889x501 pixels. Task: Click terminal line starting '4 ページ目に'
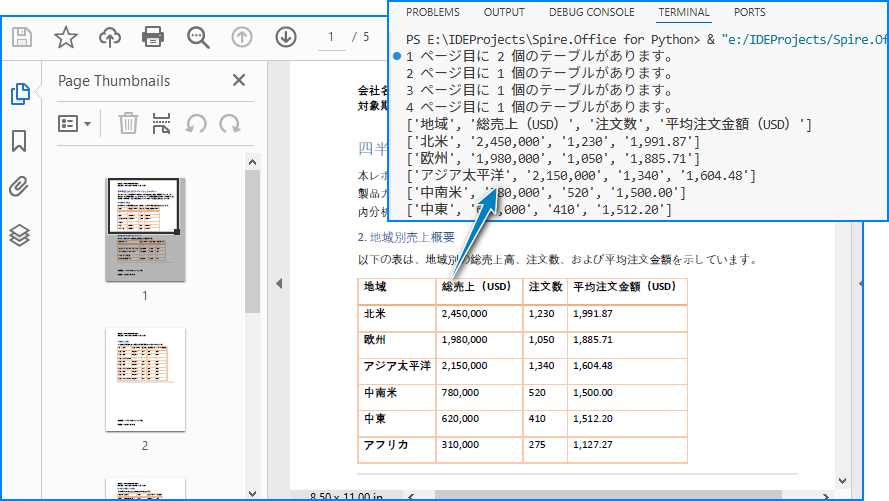(x=539, y=107)
